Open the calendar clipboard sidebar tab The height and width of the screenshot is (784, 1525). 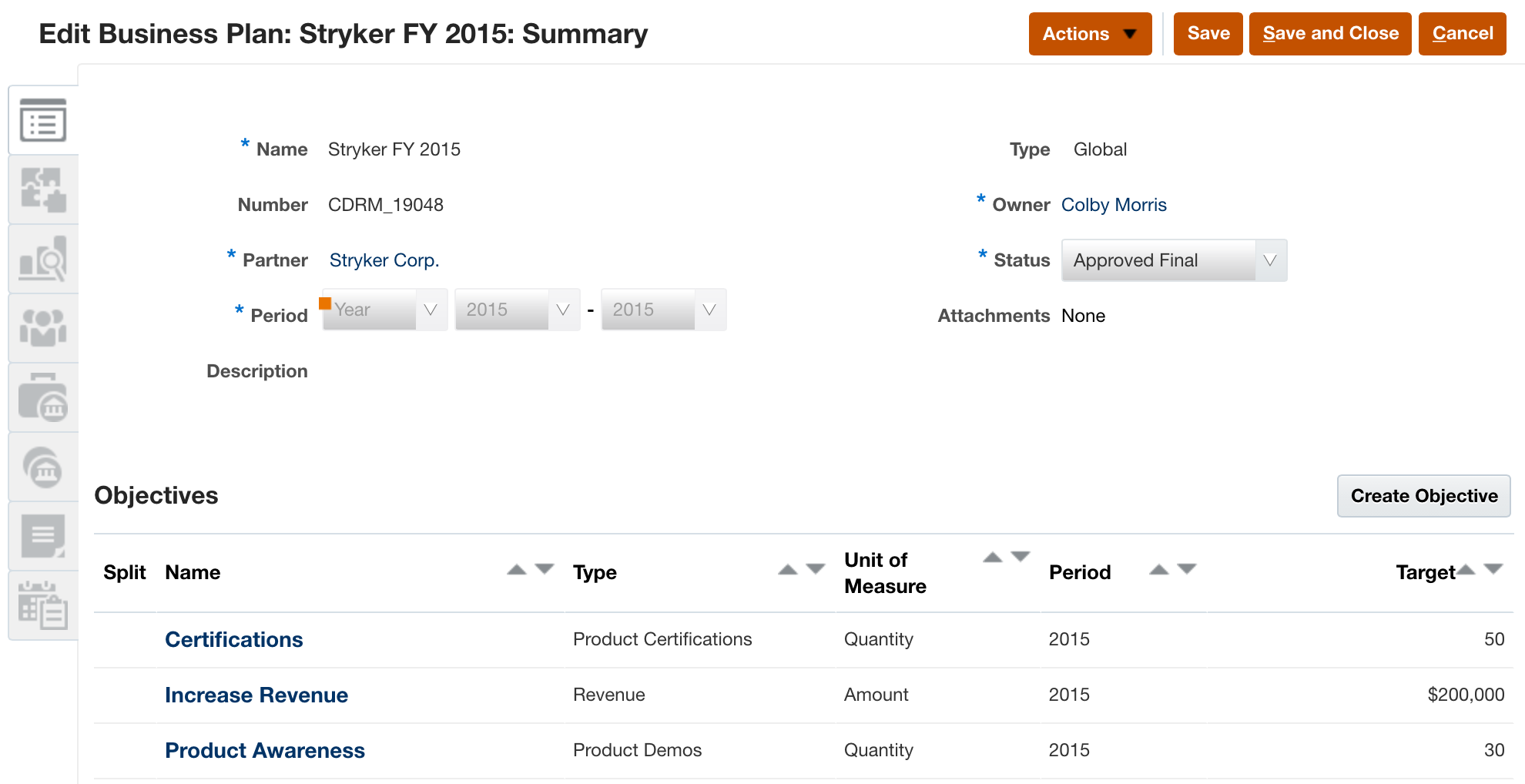click(x=43, y=605)
